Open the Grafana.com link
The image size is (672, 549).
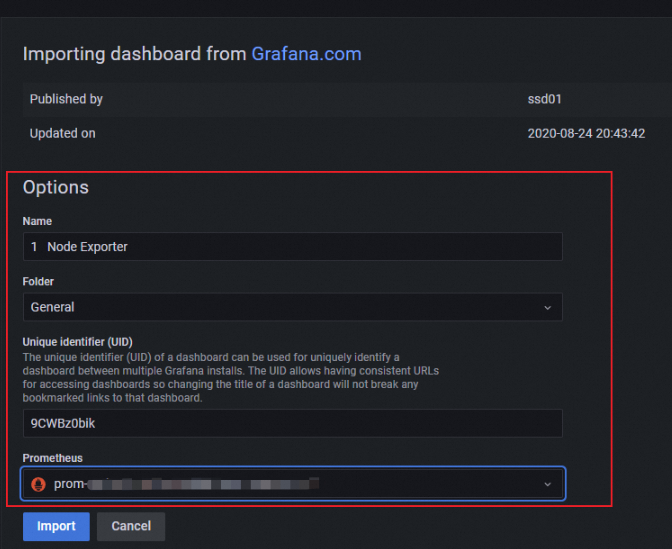point(306,54)
